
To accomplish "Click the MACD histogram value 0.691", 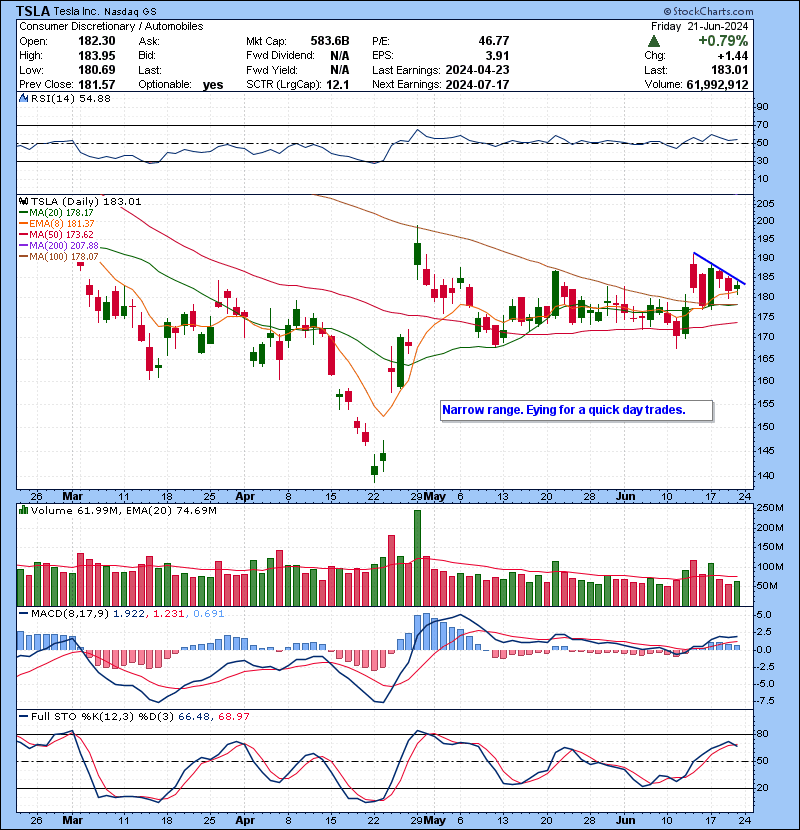I will tap(209, 614).
